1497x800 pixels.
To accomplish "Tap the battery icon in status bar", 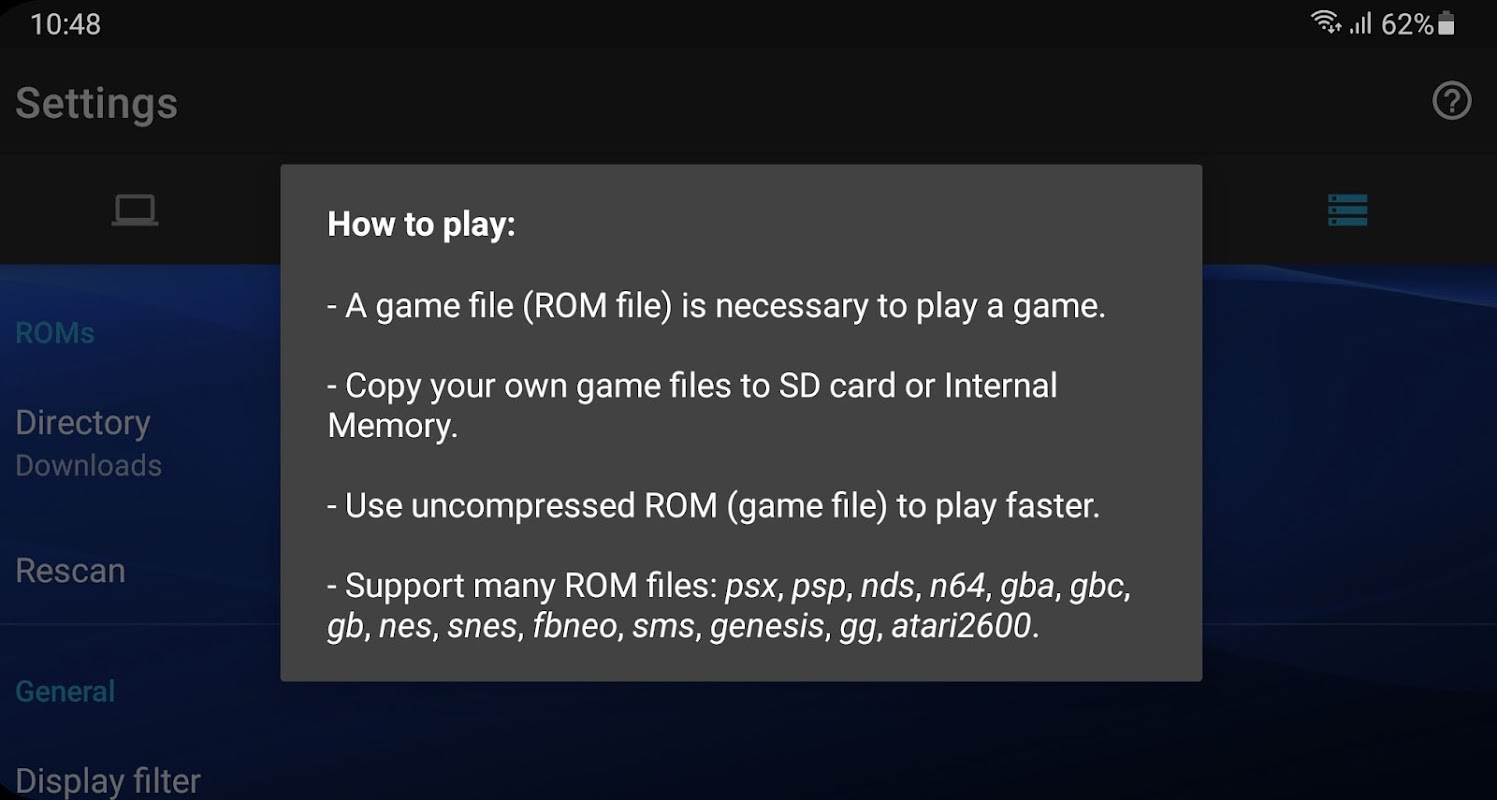I will coord(1446,24).
